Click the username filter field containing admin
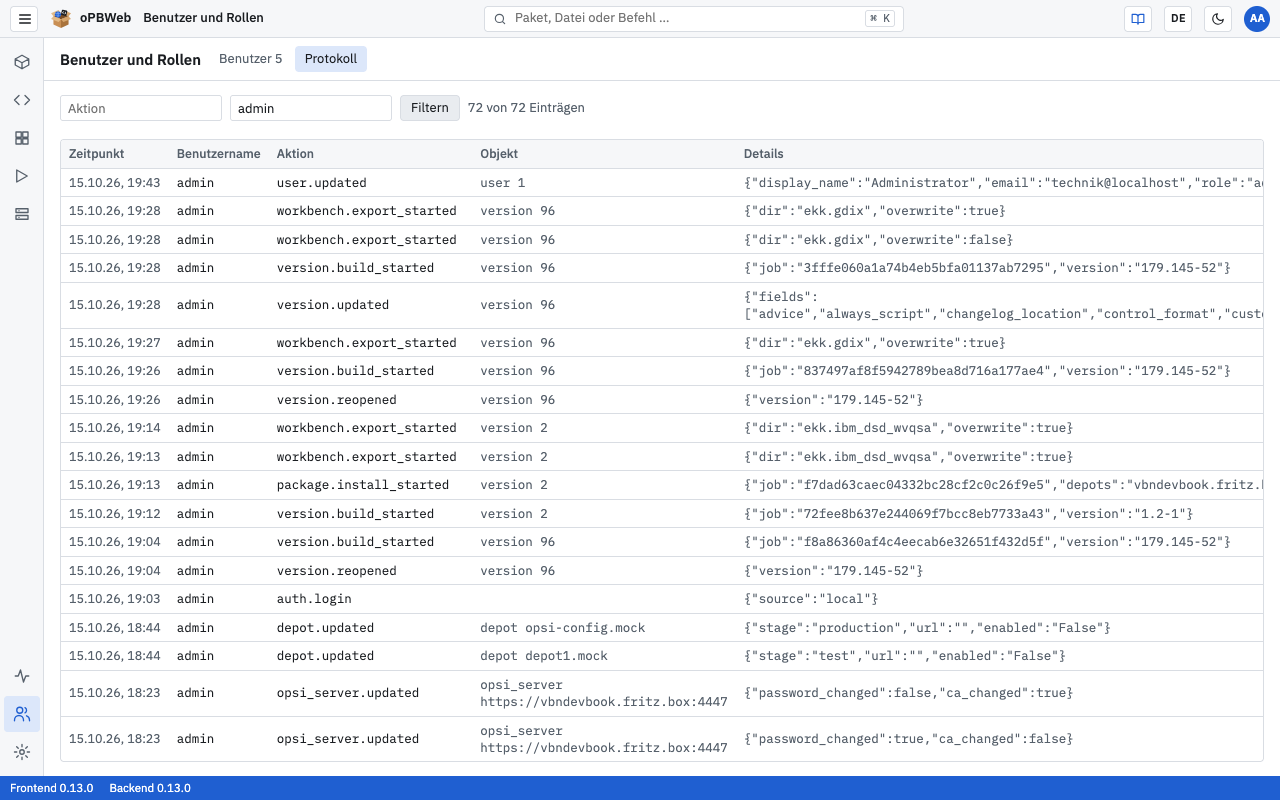1280x800 pixels. click(311, 108)
